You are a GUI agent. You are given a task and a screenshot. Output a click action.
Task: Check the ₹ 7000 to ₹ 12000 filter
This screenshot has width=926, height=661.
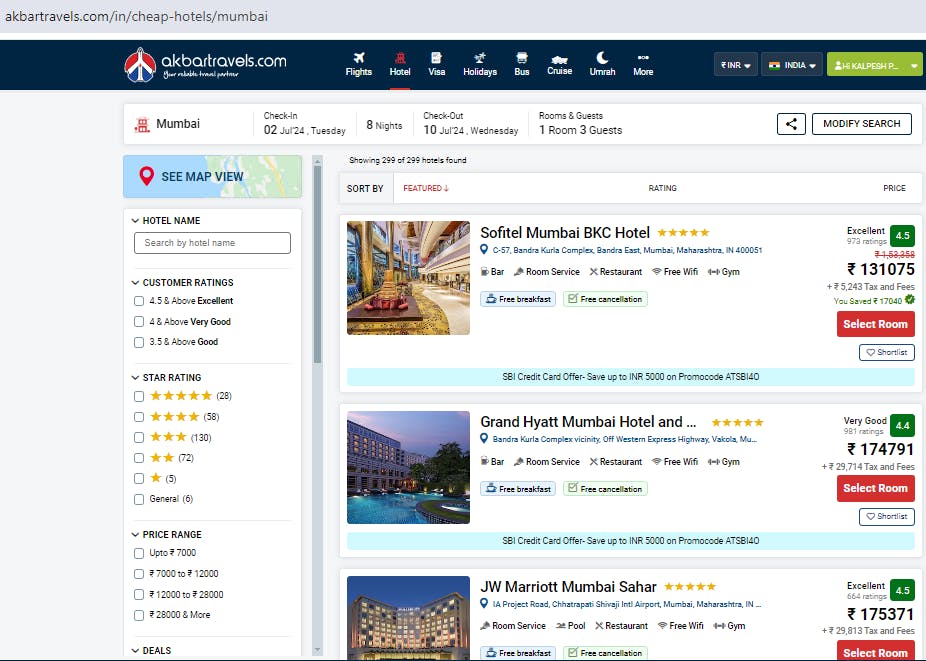[x=139, y=574]
